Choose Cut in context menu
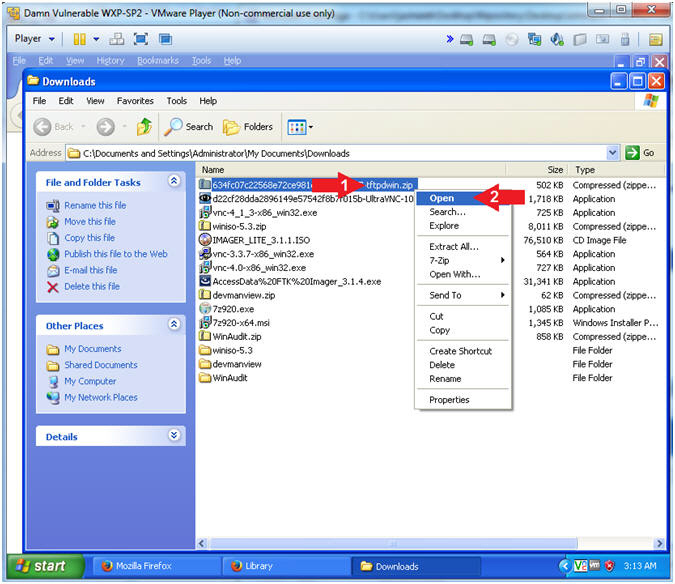 [463, 316]
